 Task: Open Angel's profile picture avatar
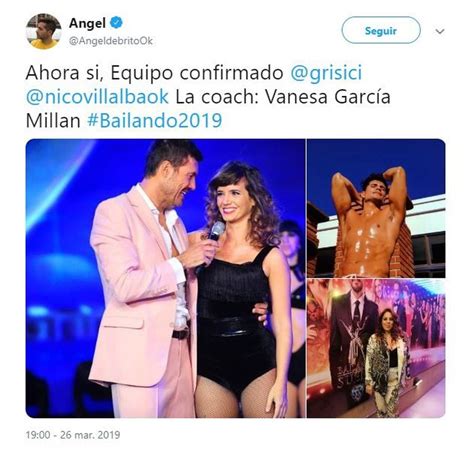[44, 31]
